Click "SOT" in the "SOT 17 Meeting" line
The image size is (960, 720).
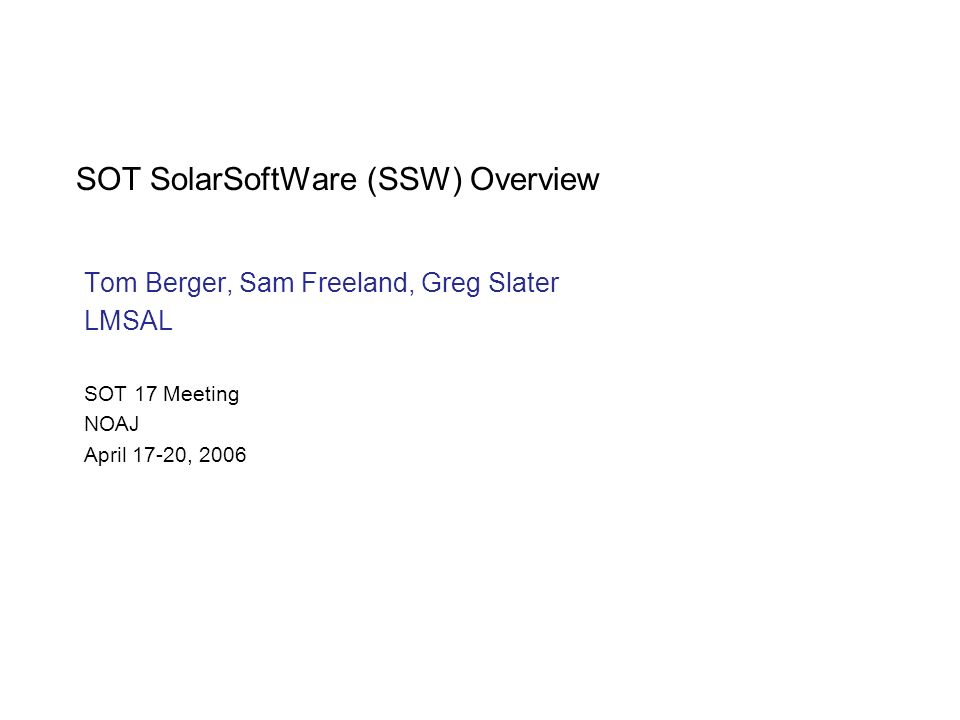(105, 394)
